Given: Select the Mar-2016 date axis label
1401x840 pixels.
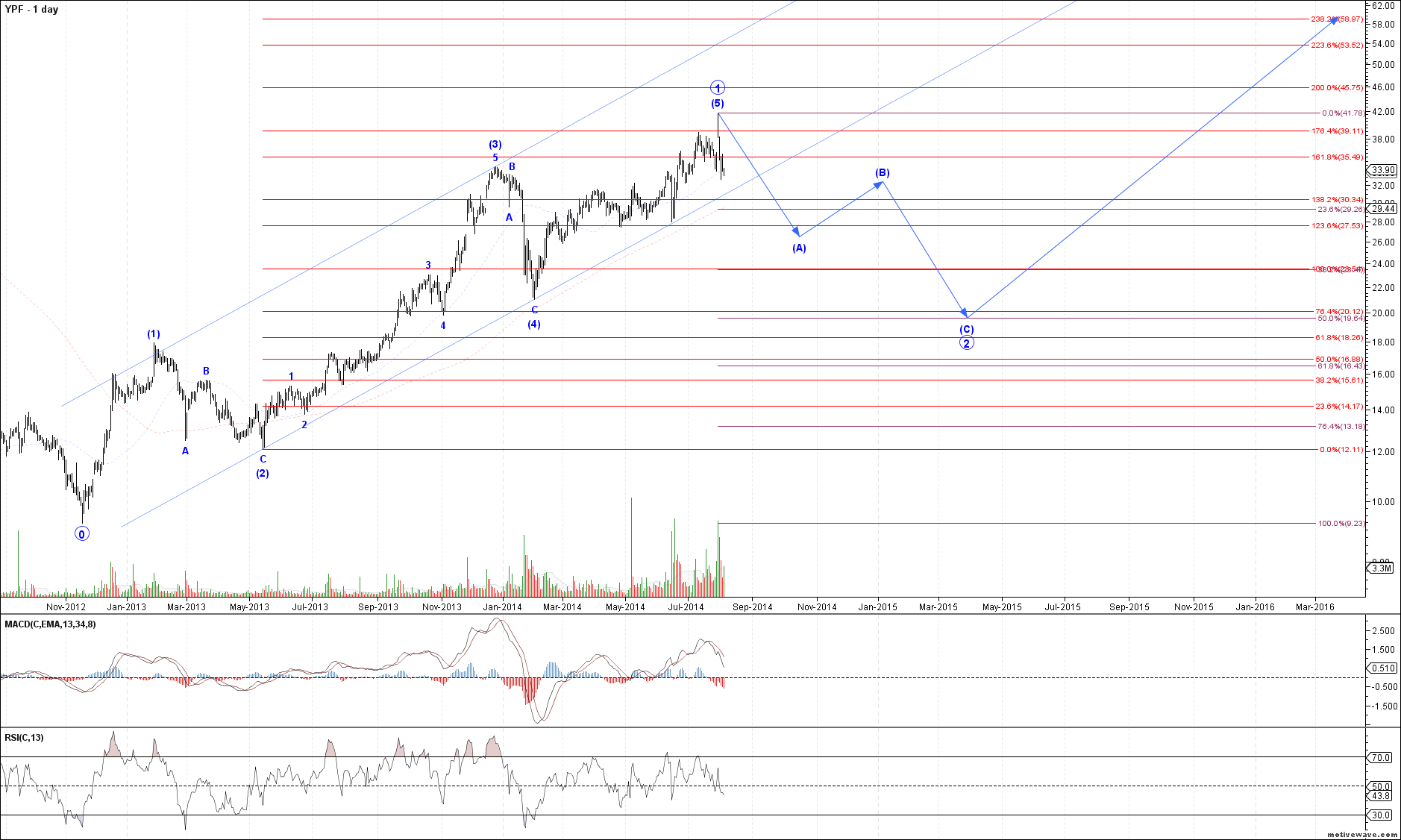Looking at the screenshot, I should point(1314,607).
